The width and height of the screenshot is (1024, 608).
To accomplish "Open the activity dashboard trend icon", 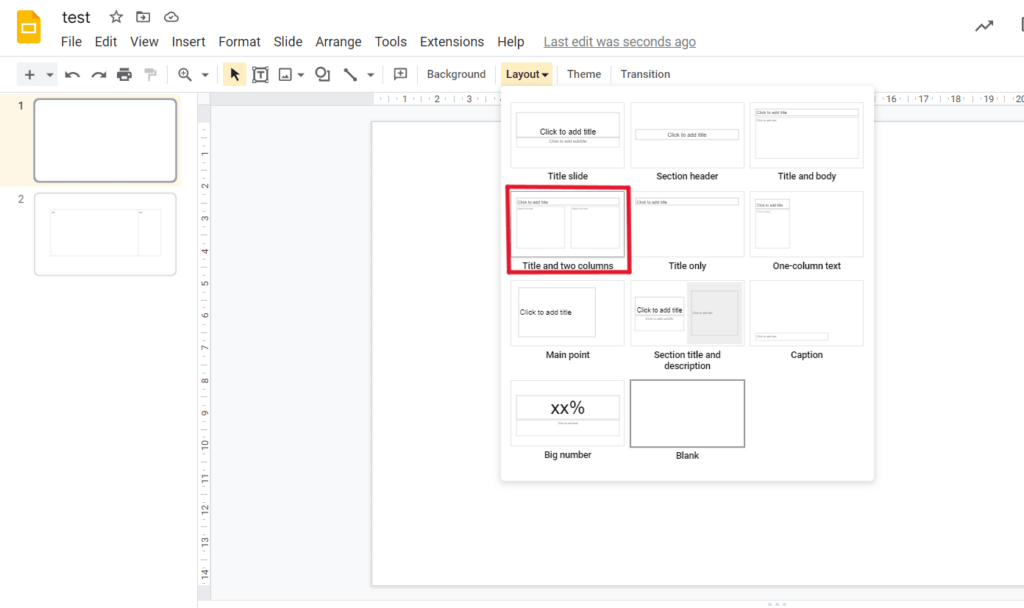I will coord(984,26).
